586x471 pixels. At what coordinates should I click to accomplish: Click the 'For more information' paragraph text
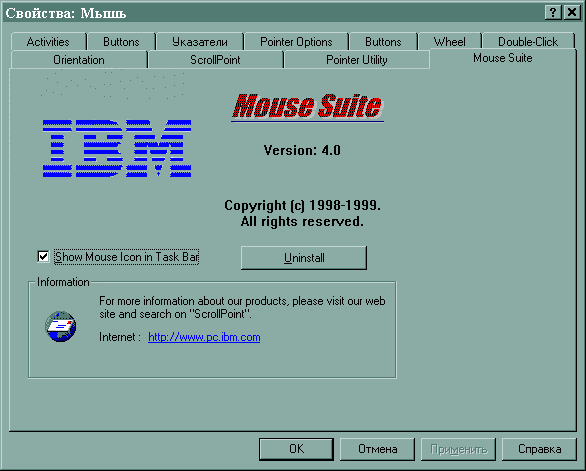tap(242, 307)
